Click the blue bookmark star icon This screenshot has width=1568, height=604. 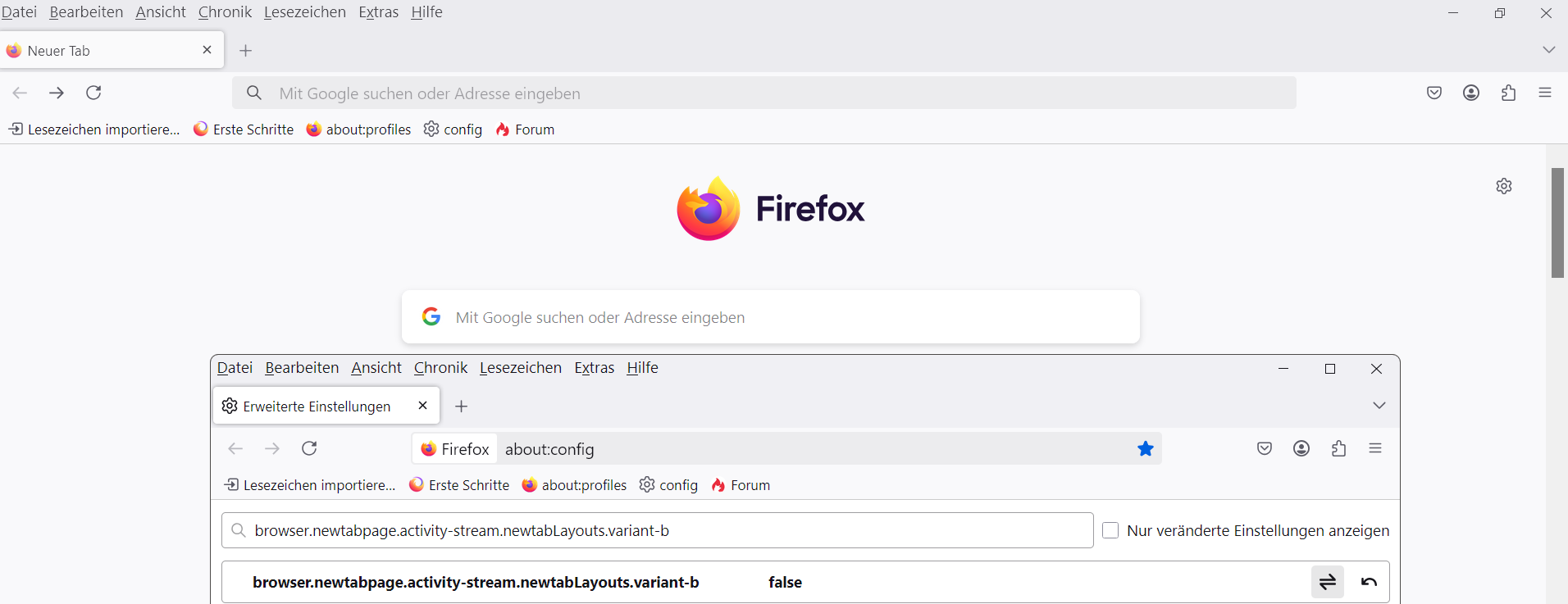[1146, 448]
